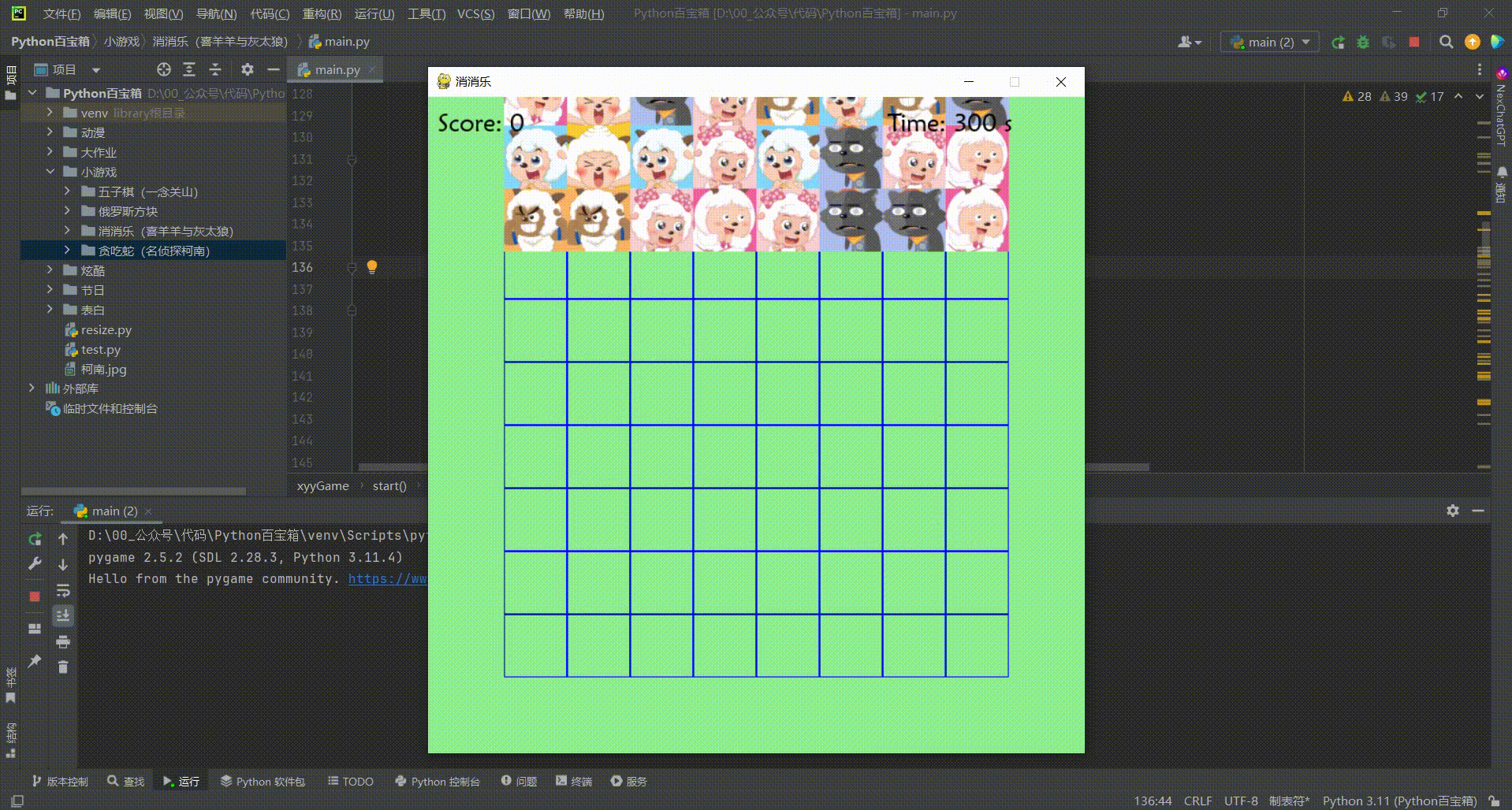Toggle the 结构 structure side button
This screenshot has width=1512, height=810.
(10, 740)
